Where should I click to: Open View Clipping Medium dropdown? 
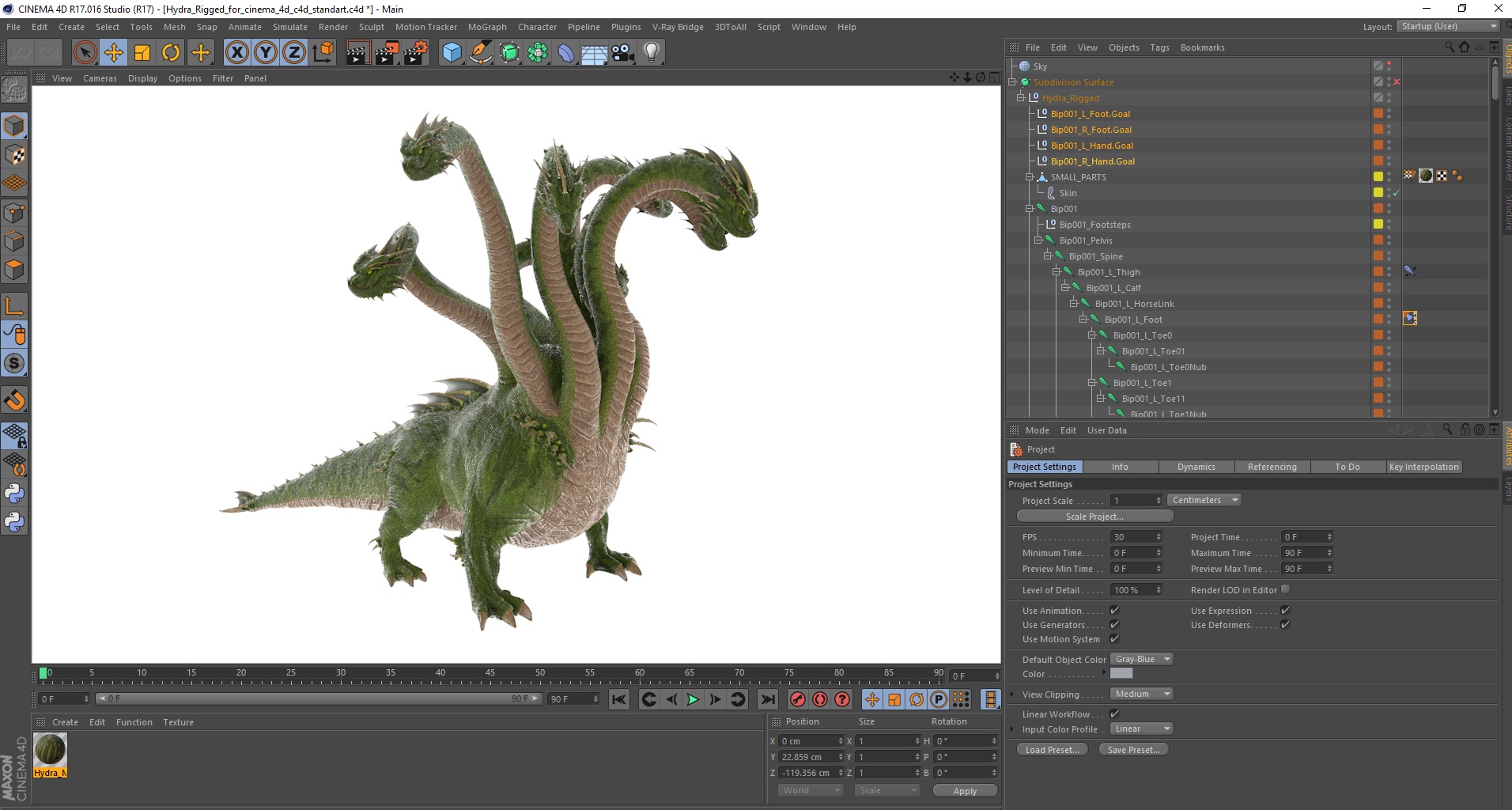(1142, 695)
